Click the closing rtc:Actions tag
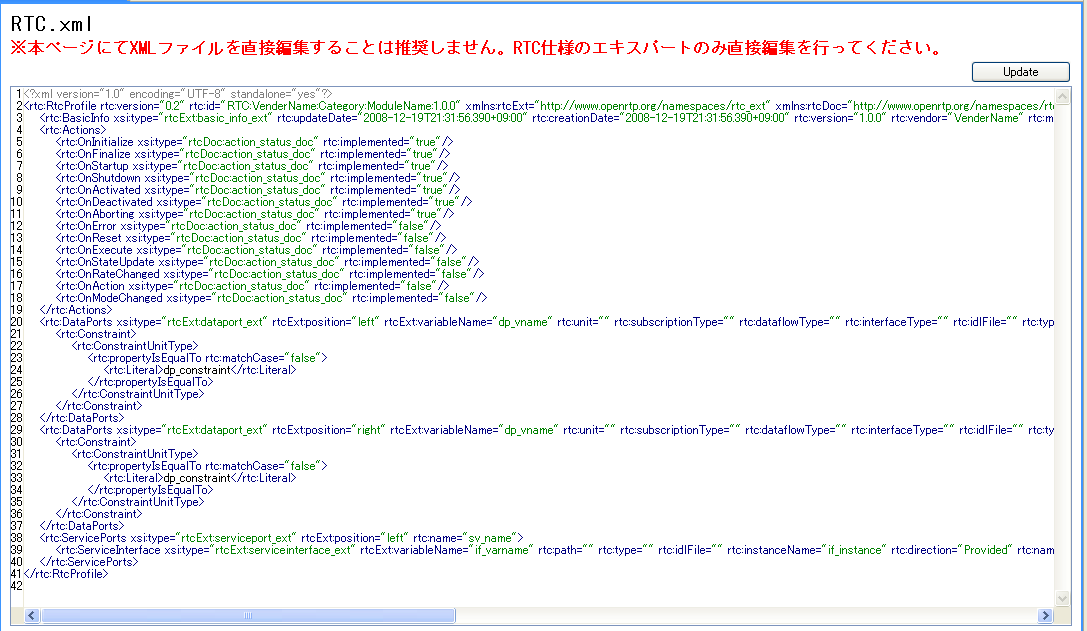Image resolution: width=1087 pixels, height=631 pixels. pos(76,310)
